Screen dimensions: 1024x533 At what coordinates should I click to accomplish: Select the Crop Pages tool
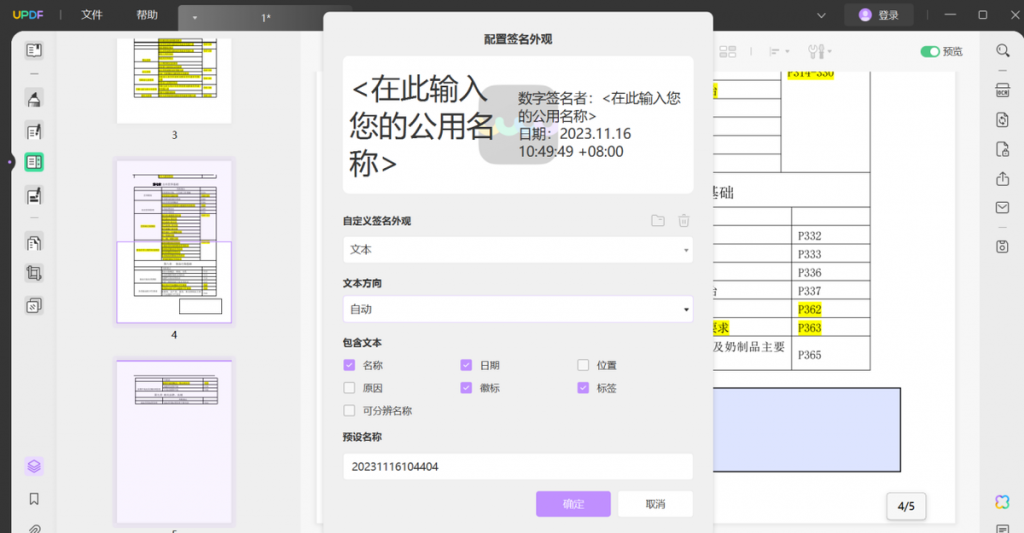[34, 273]
